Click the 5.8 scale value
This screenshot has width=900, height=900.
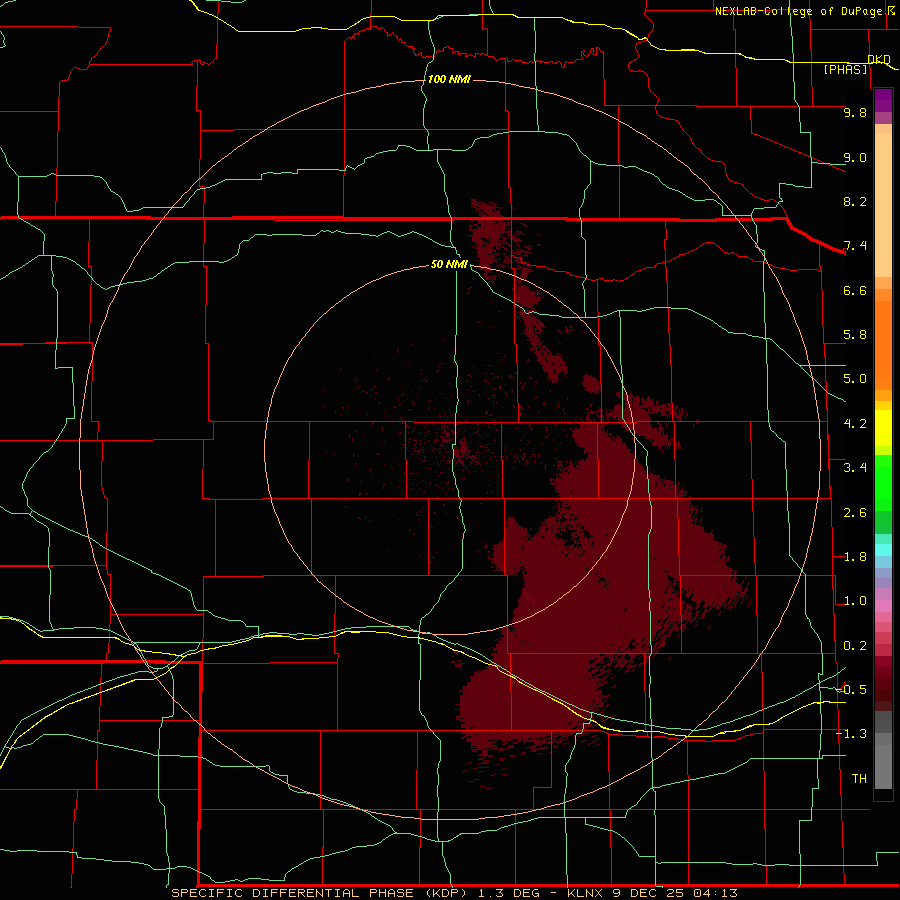click(x=855, y=335)
